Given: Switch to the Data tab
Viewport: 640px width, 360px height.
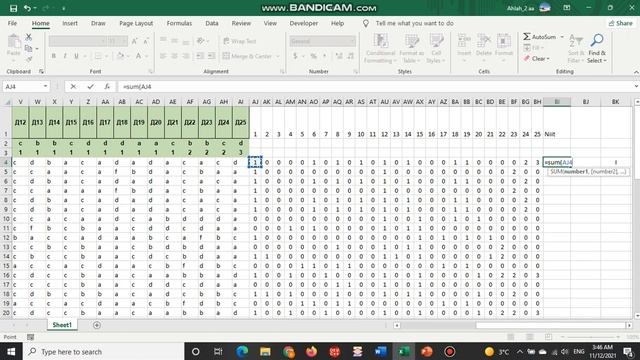Looking at the screenshot, I should [x=212, y=23].
